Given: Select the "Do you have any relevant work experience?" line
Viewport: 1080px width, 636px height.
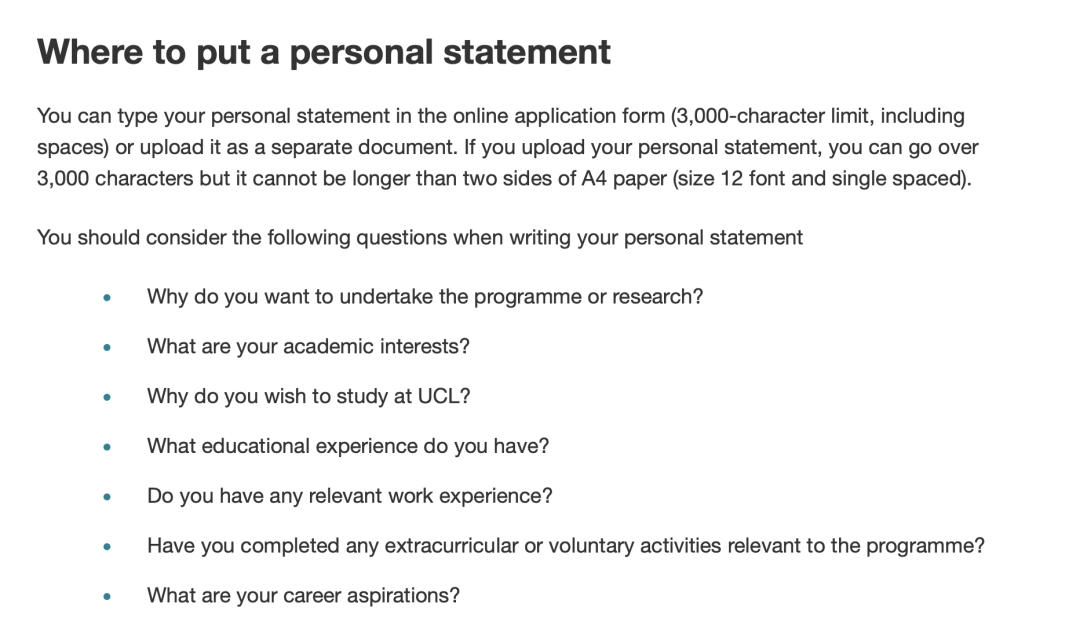Looking at the screenshot, I should point(350,496).
